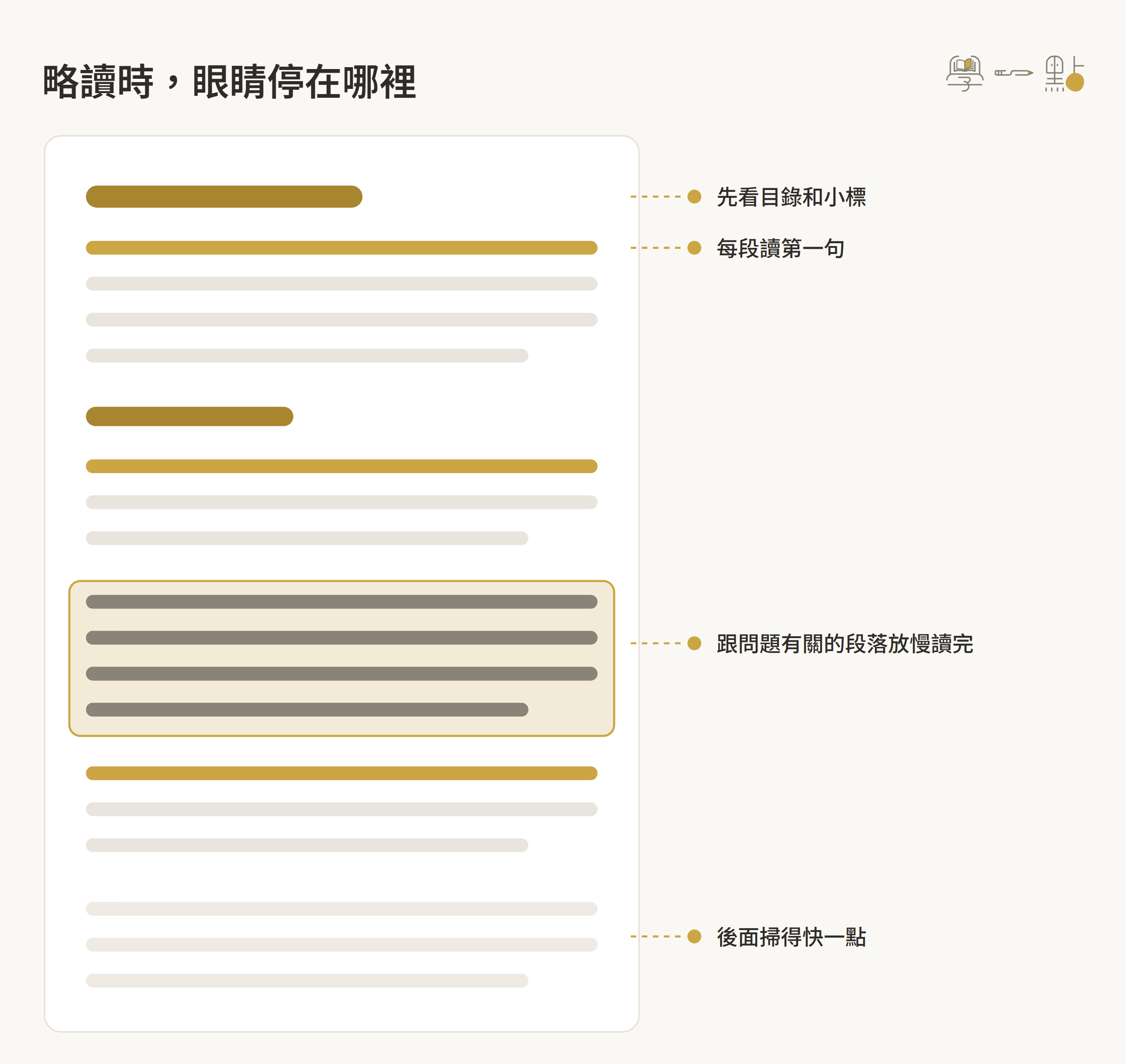This screenshot has height=1064, width=1126.
Task: Click the gold bullet beside 後面掃得快一點
Action: (694, 937)
